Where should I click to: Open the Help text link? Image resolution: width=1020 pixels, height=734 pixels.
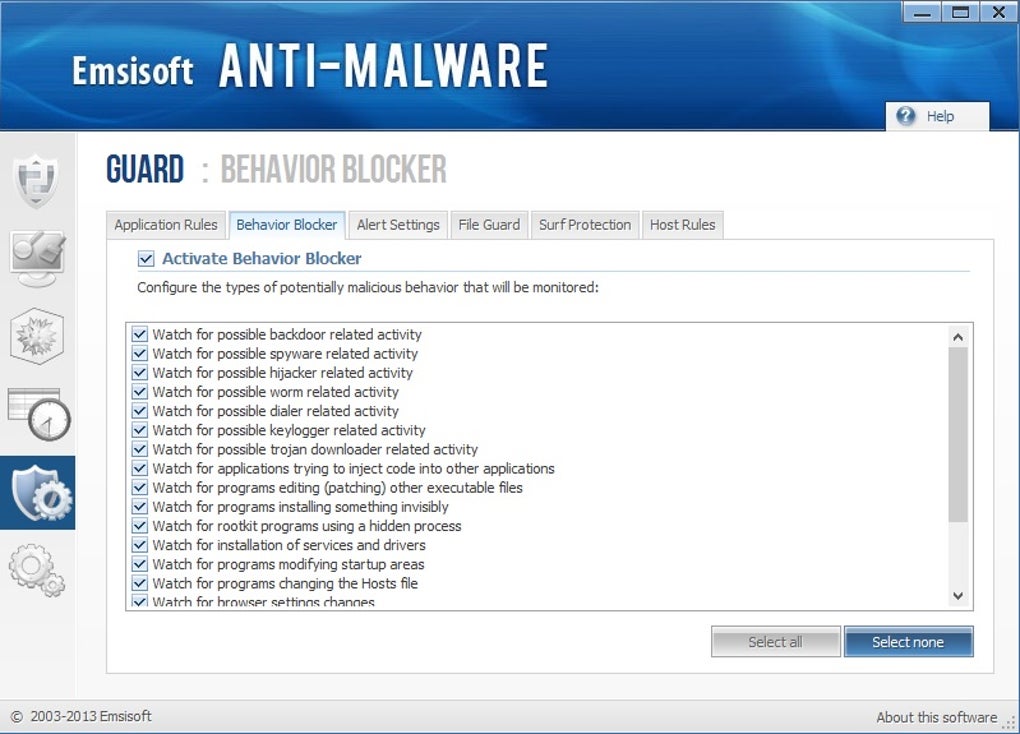tap(940, 116)
